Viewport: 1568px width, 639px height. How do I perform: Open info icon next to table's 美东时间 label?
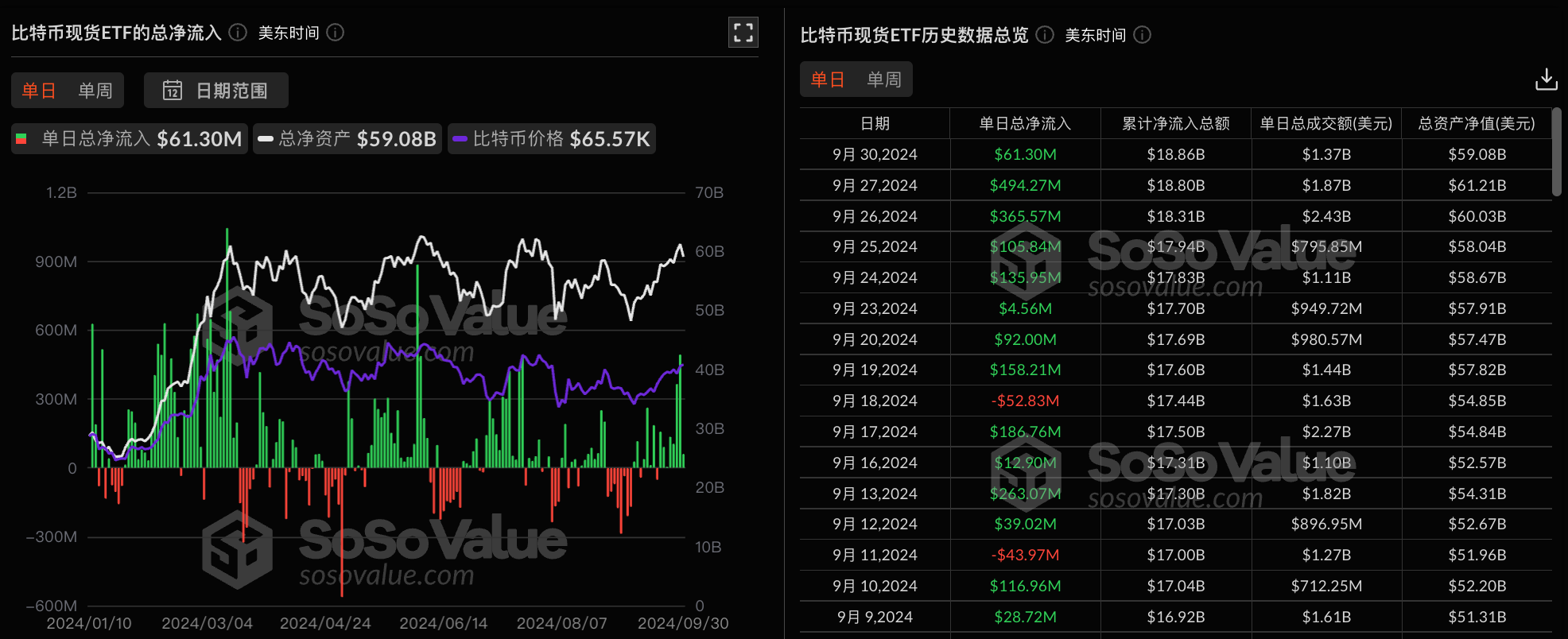1142,35
